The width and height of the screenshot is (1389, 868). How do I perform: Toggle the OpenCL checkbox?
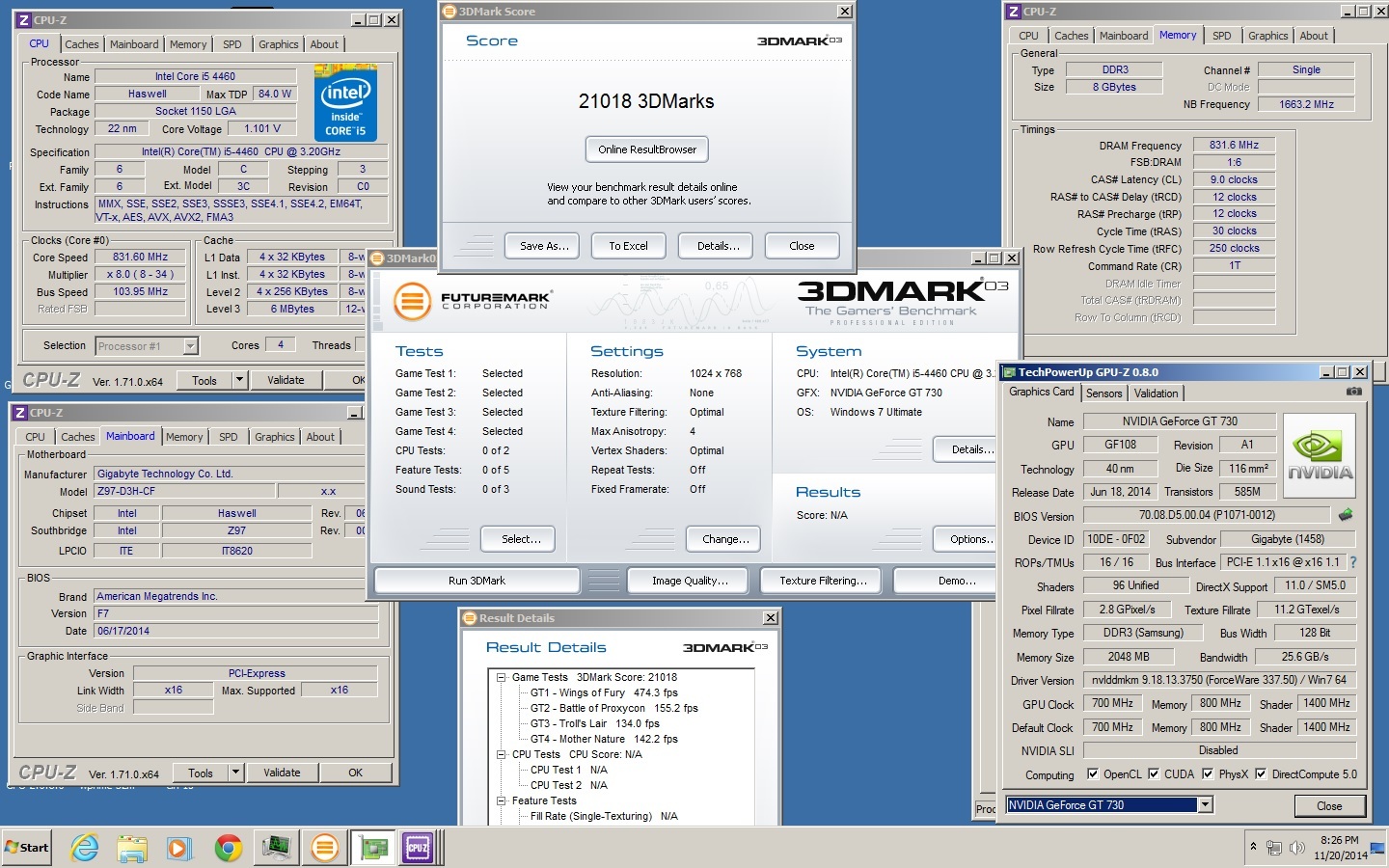coord(1093,773)
